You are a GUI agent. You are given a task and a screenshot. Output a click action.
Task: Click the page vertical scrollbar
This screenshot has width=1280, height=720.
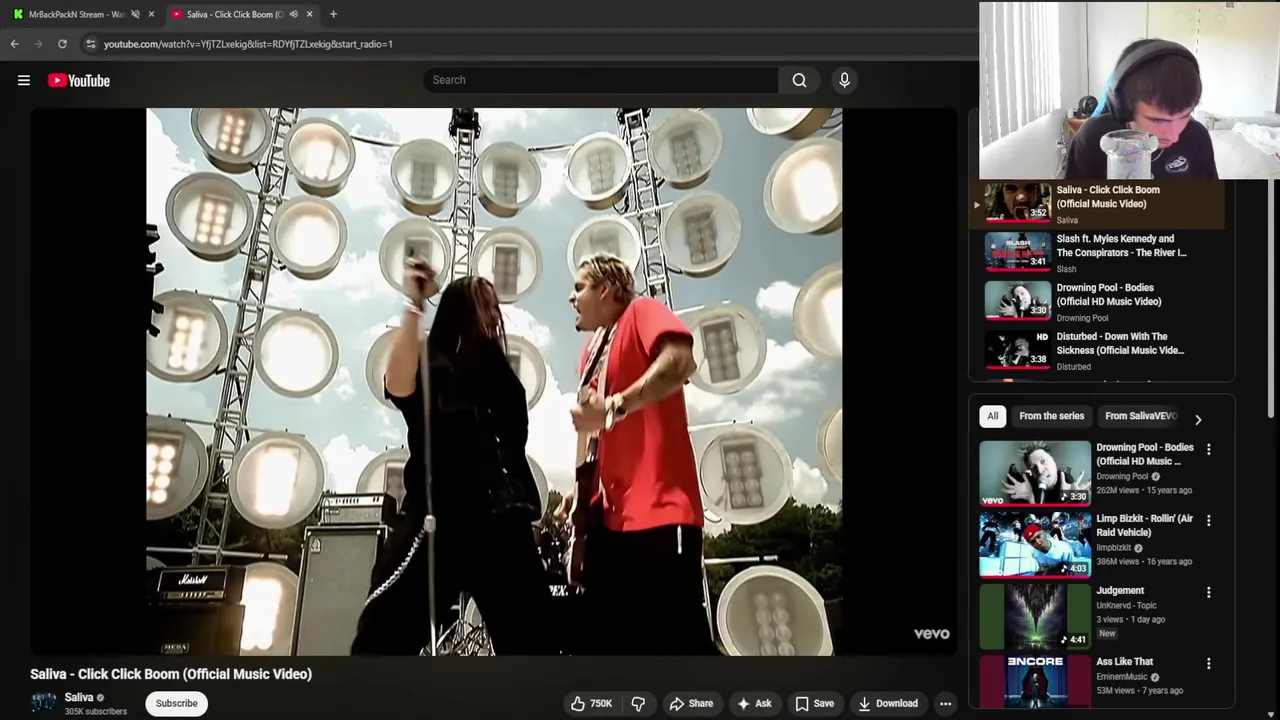(x=1272, y=300)
